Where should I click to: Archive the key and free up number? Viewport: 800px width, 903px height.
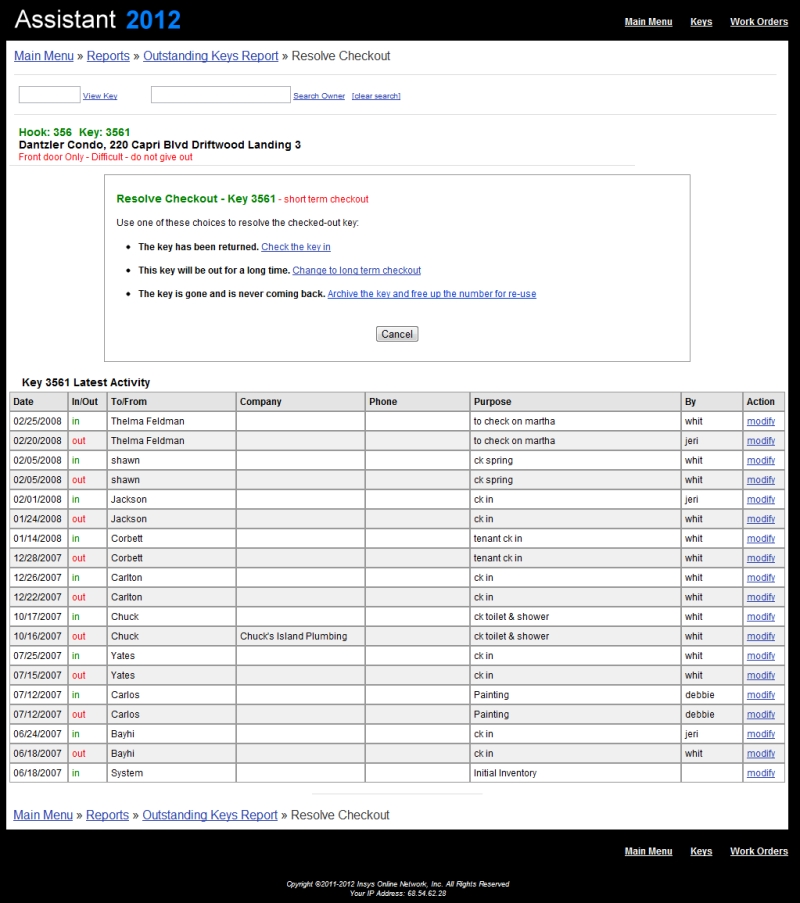(x=431, y=294)
